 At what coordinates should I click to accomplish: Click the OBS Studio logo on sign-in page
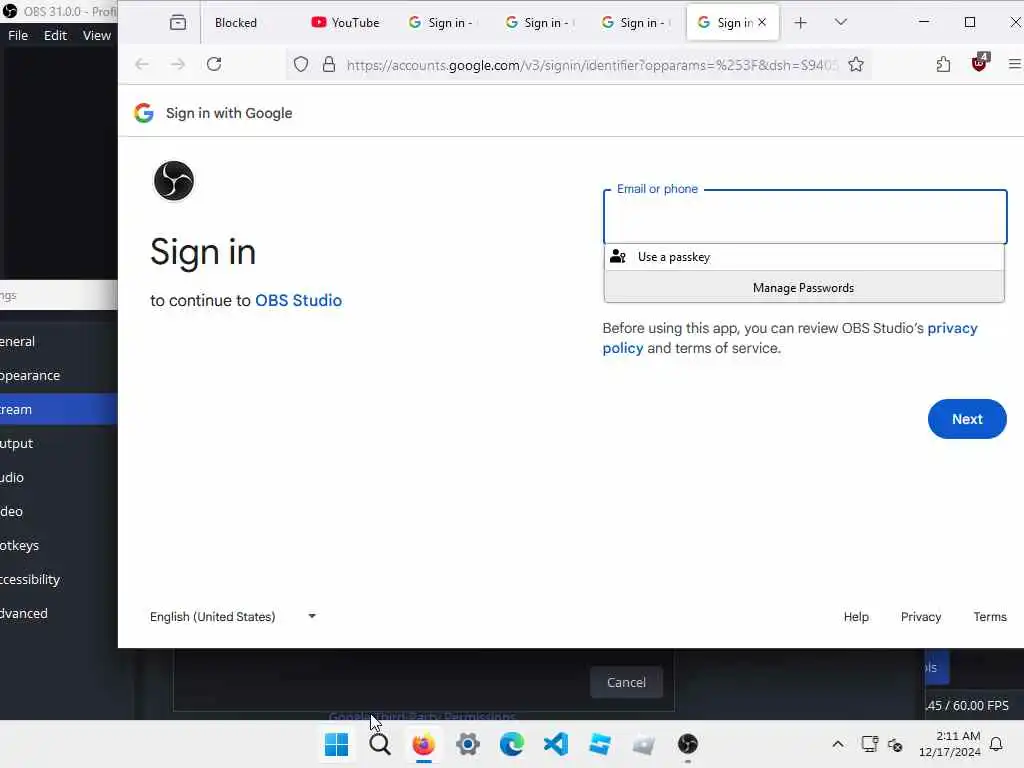tap(174, 181)
